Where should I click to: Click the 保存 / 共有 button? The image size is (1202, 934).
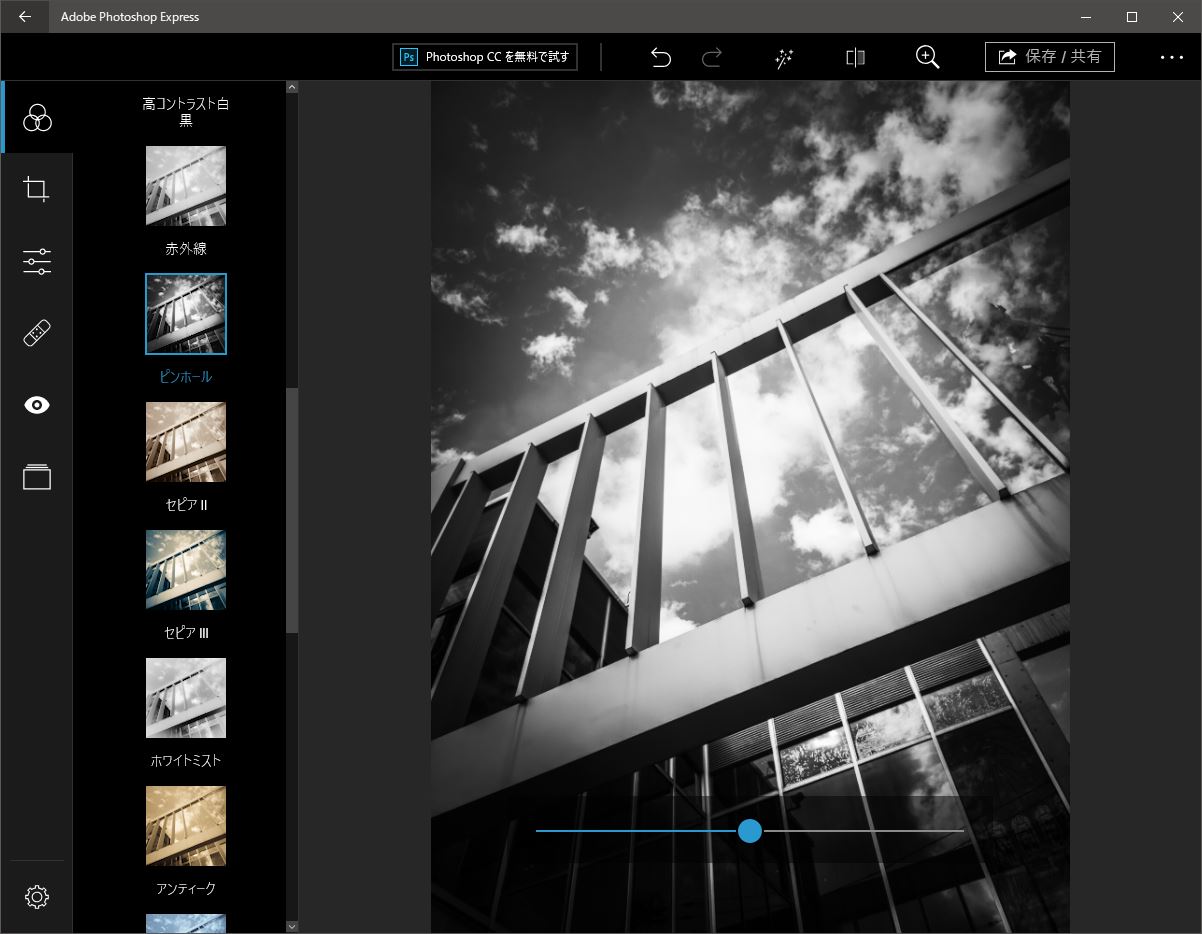(1050, 57)
